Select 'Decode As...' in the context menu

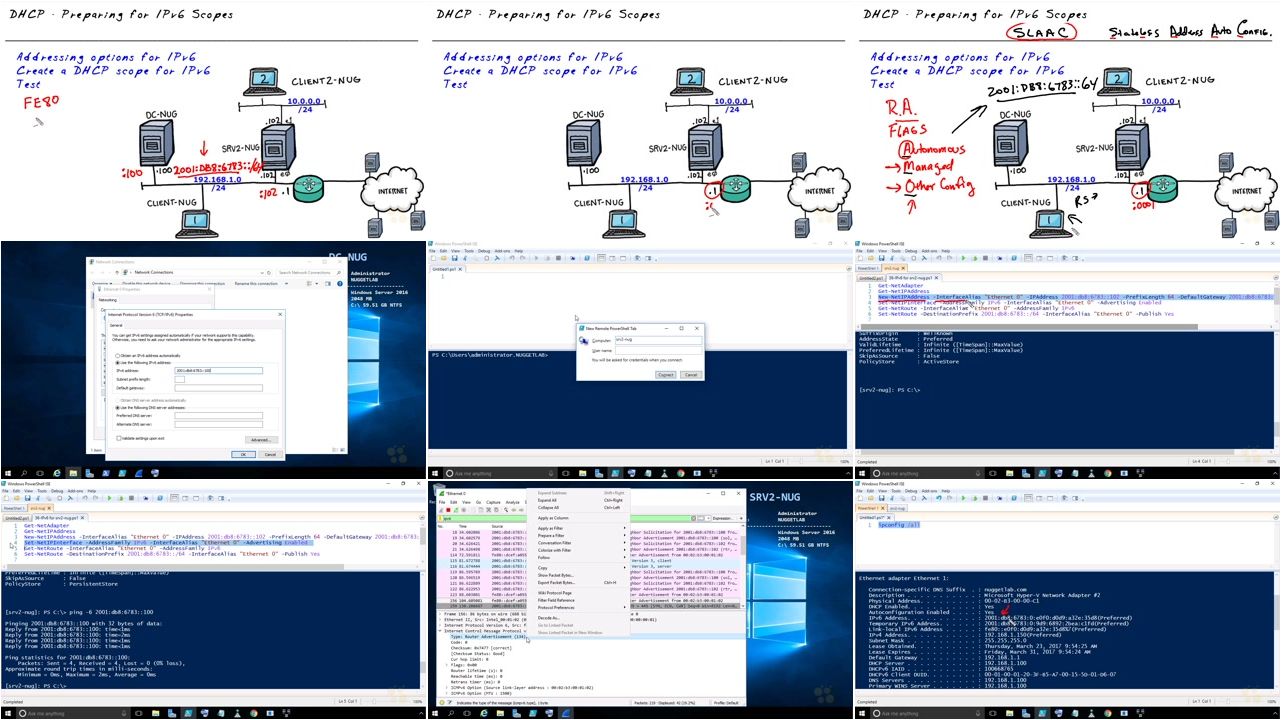[550, 618]
